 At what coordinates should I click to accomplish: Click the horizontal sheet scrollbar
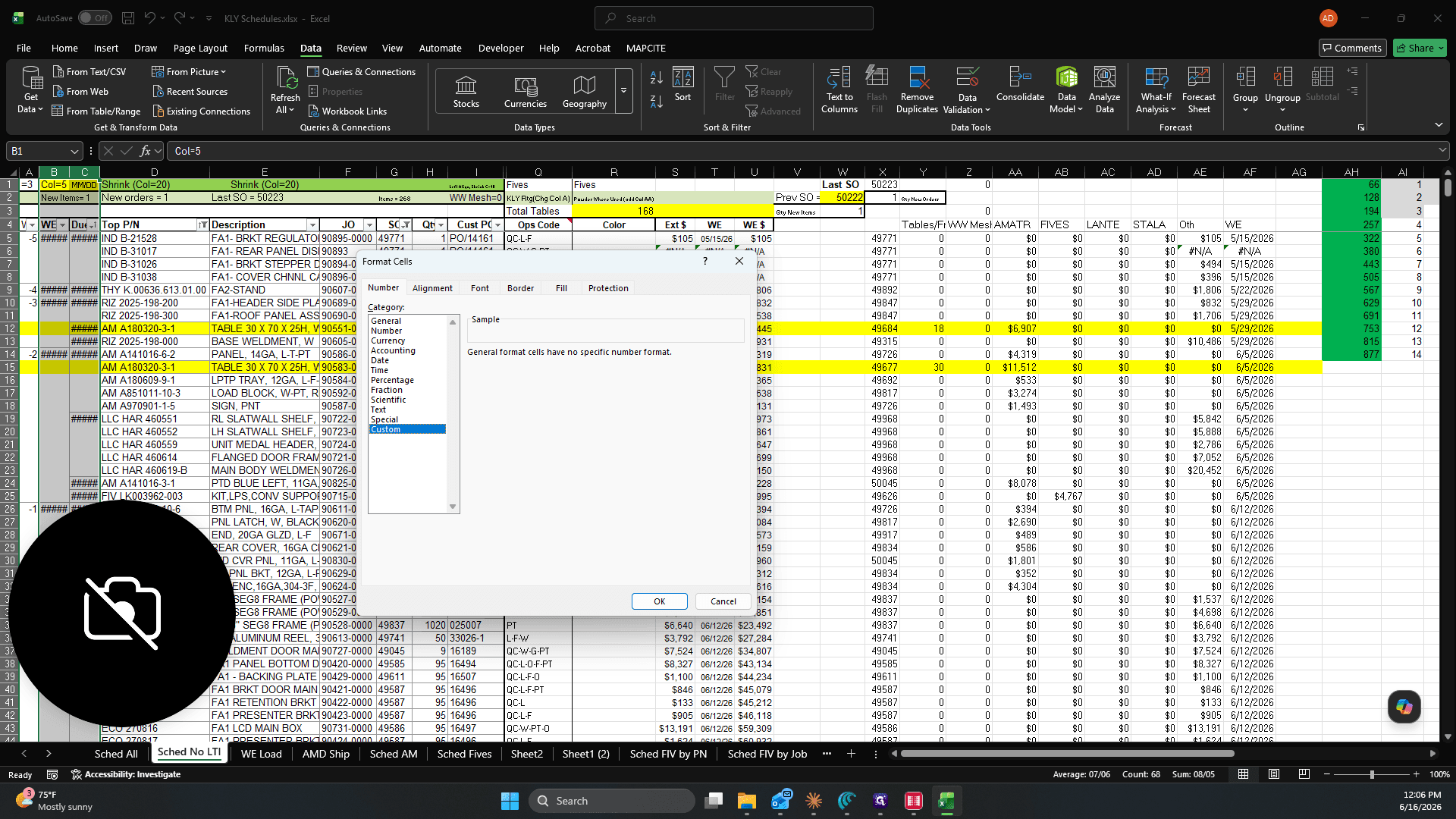(x=1067, y=754)
